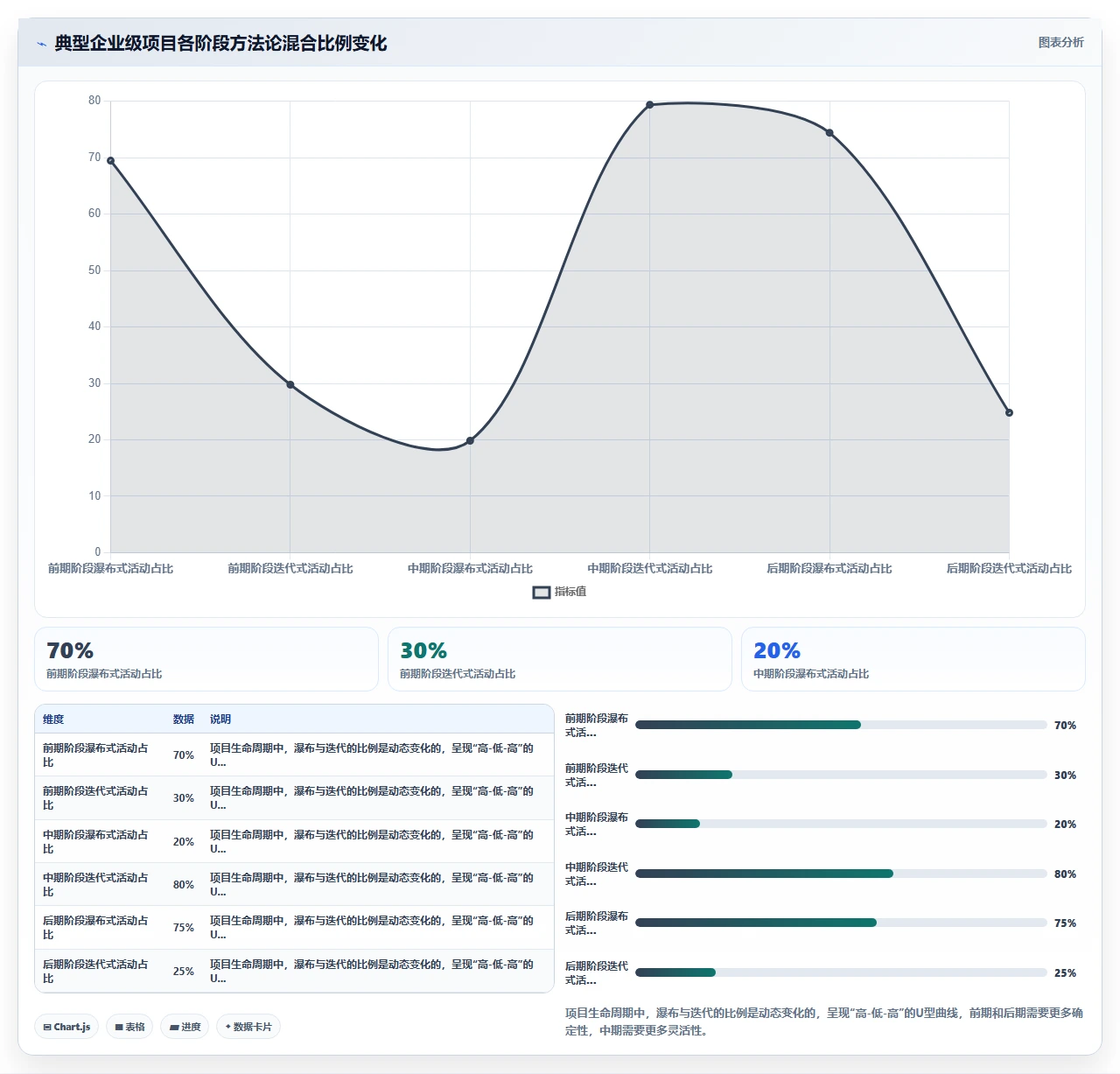This screenshot has height=1074, width=1120.
Task: Toggle the 指标值 legend color box
Action: (x=542, y=593)
